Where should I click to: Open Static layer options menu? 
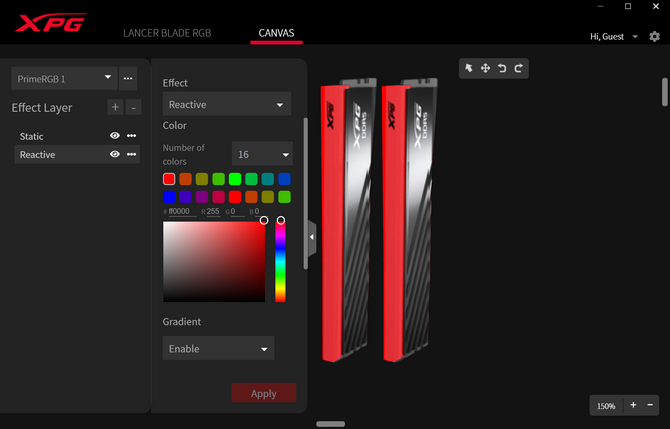131,136
